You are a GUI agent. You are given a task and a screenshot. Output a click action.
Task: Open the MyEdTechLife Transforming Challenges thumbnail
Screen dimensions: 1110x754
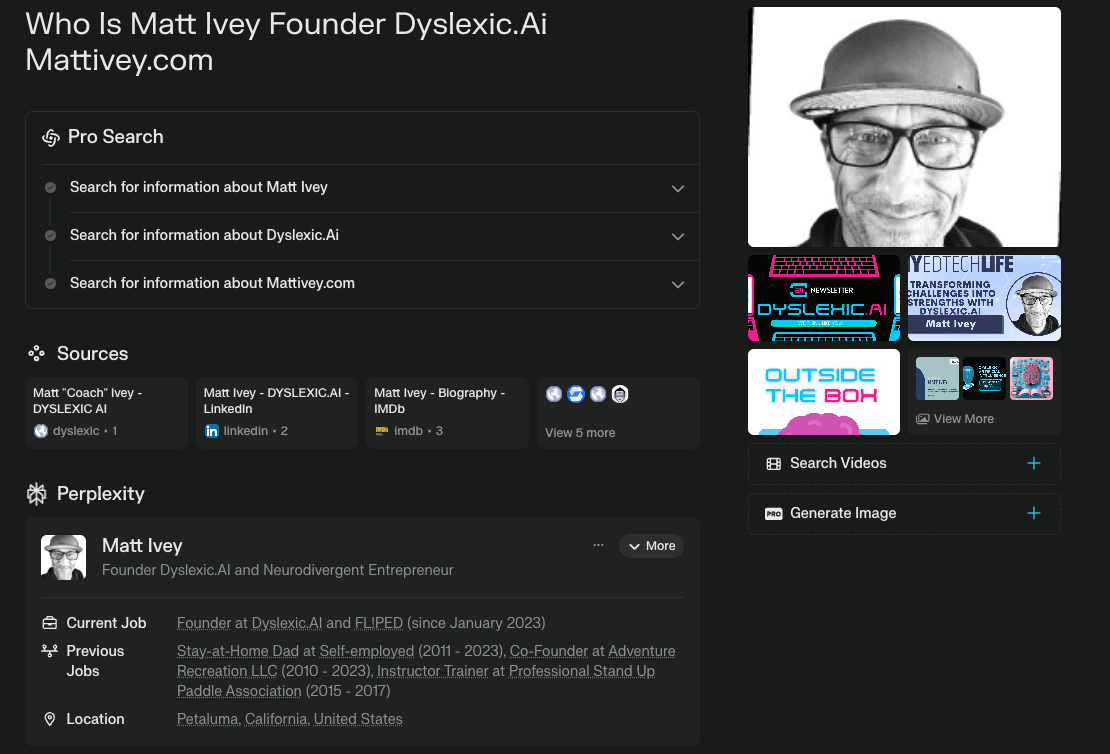pos(984,297)
